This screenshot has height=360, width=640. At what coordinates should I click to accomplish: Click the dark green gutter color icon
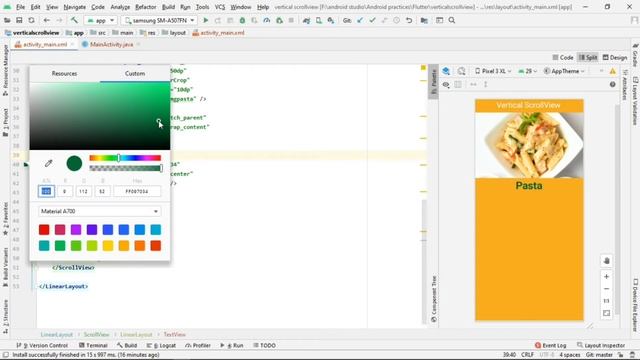[x=26, y=164]
